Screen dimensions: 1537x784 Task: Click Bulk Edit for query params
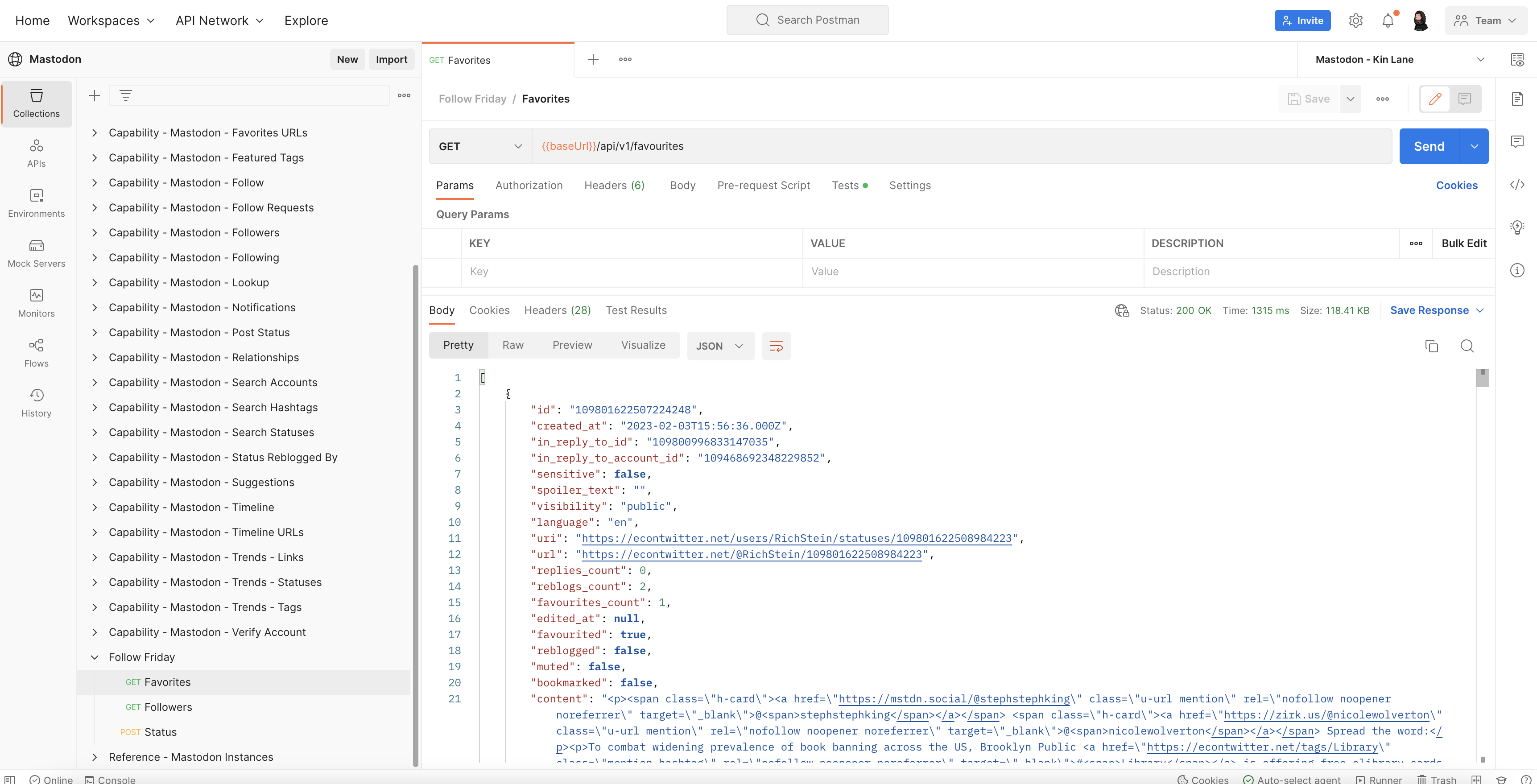coord(1463,243)
